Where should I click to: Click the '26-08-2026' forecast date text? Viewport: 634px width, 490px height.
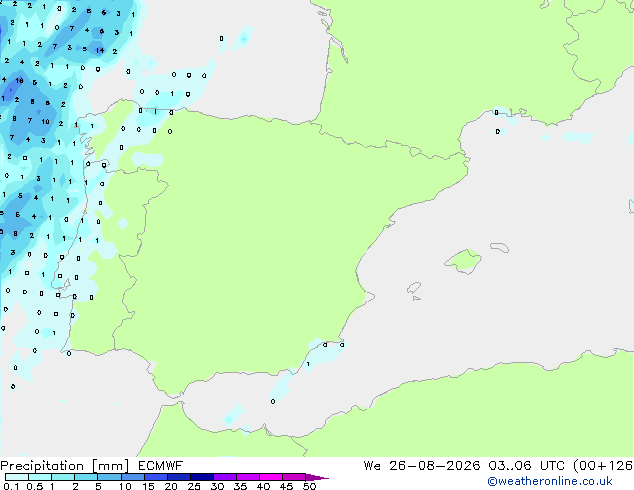pyautogui.click(x=435, y=466)
